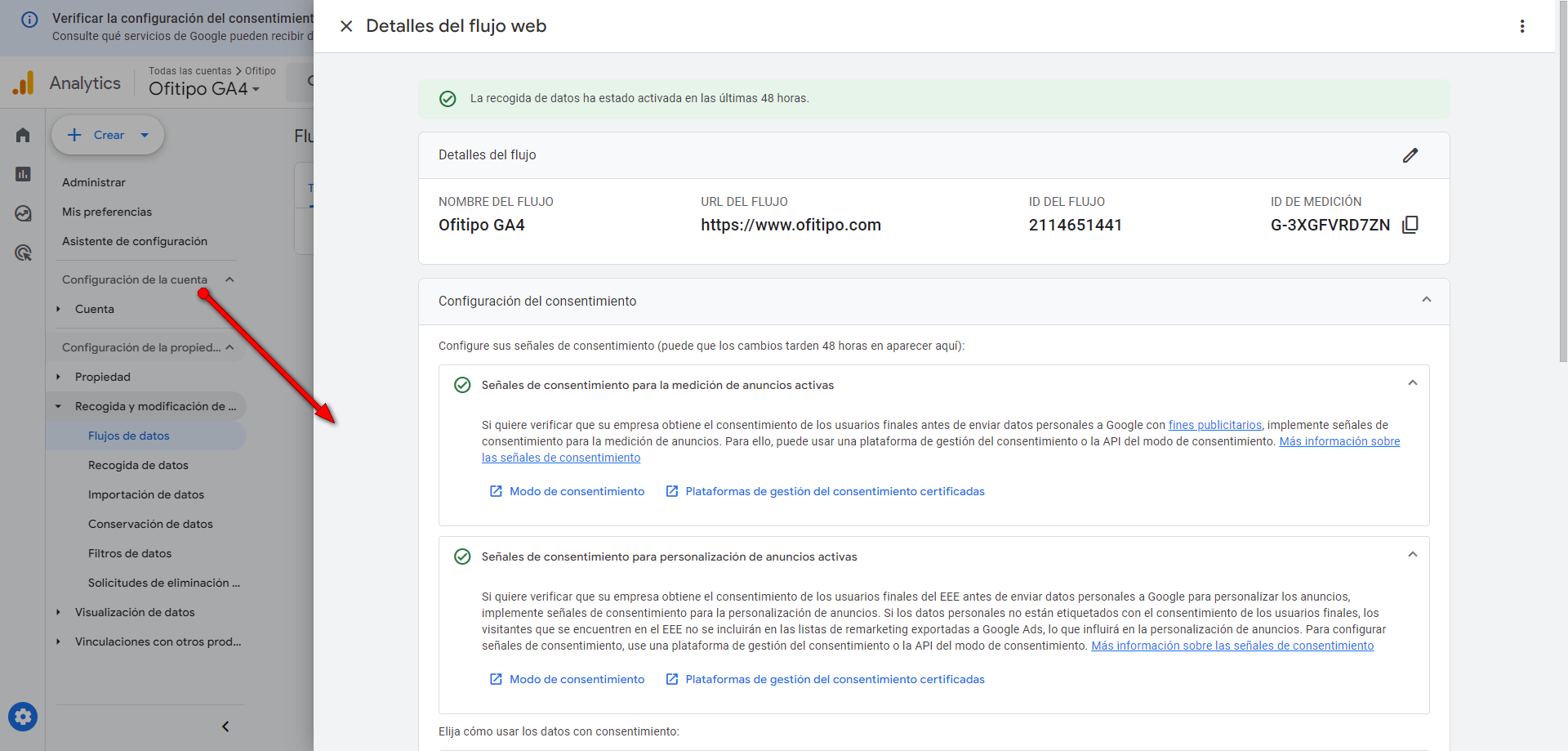The image size is (1568, 751).
Task: Collapse the ad personalization consent signals card
Action: [x=1412, y=555]
